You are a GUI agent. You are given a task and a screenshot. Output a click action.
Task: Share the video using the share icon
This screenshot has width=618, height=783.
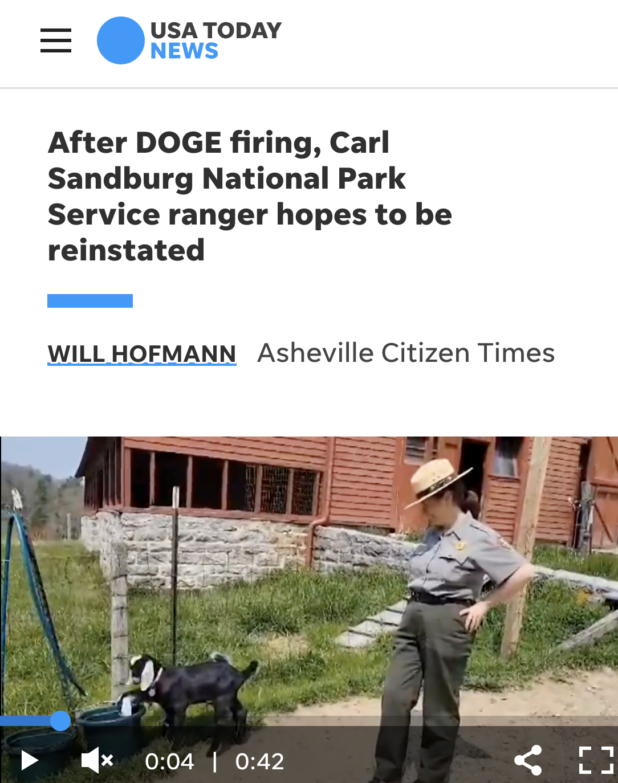point(528,760)
